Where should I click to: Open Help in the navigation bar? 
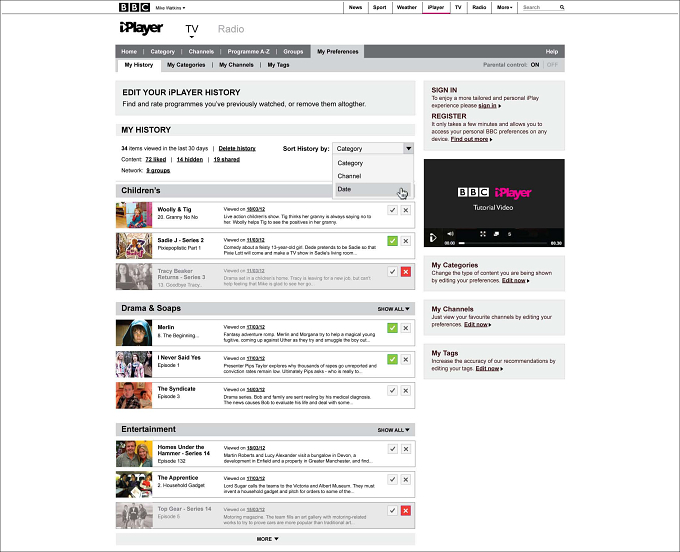point(552,52)
